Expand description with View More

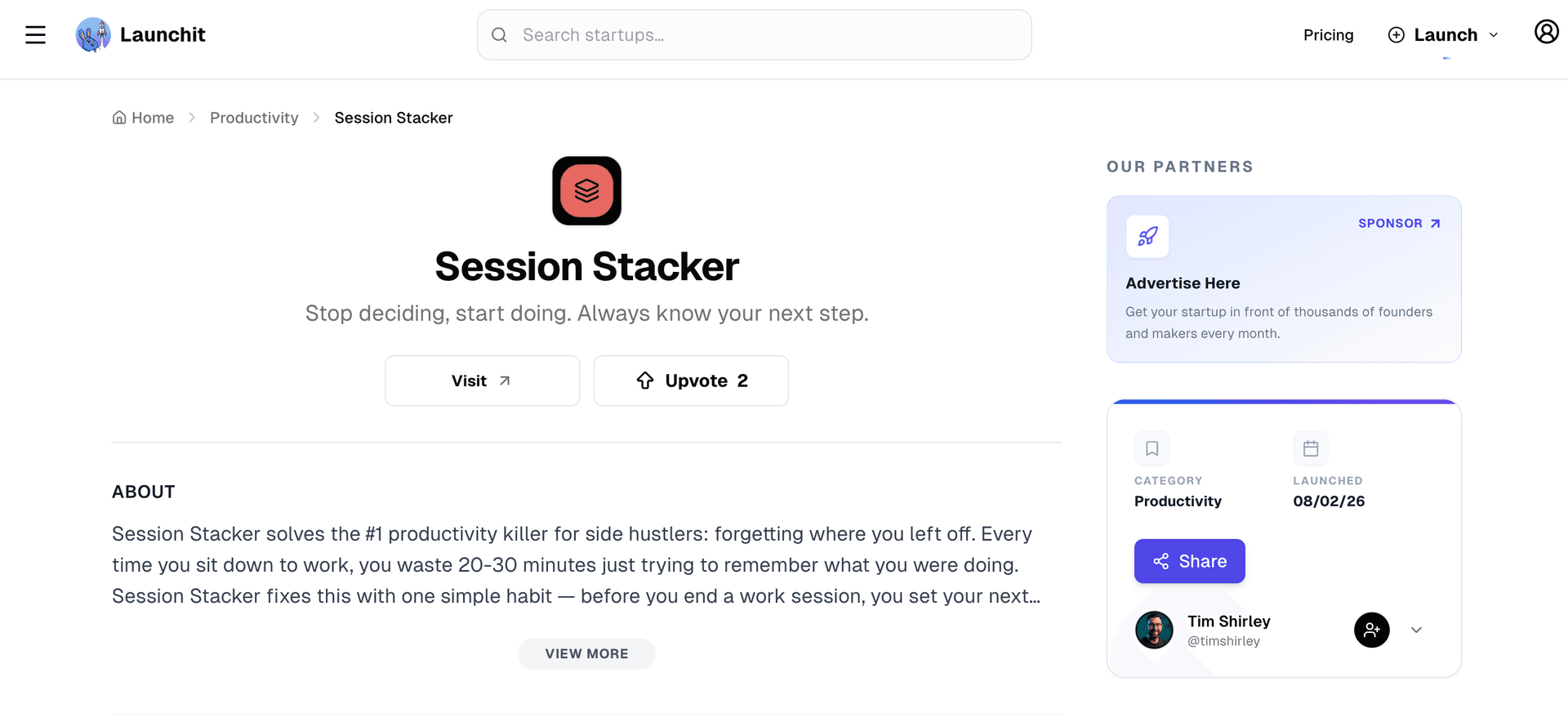586,654
